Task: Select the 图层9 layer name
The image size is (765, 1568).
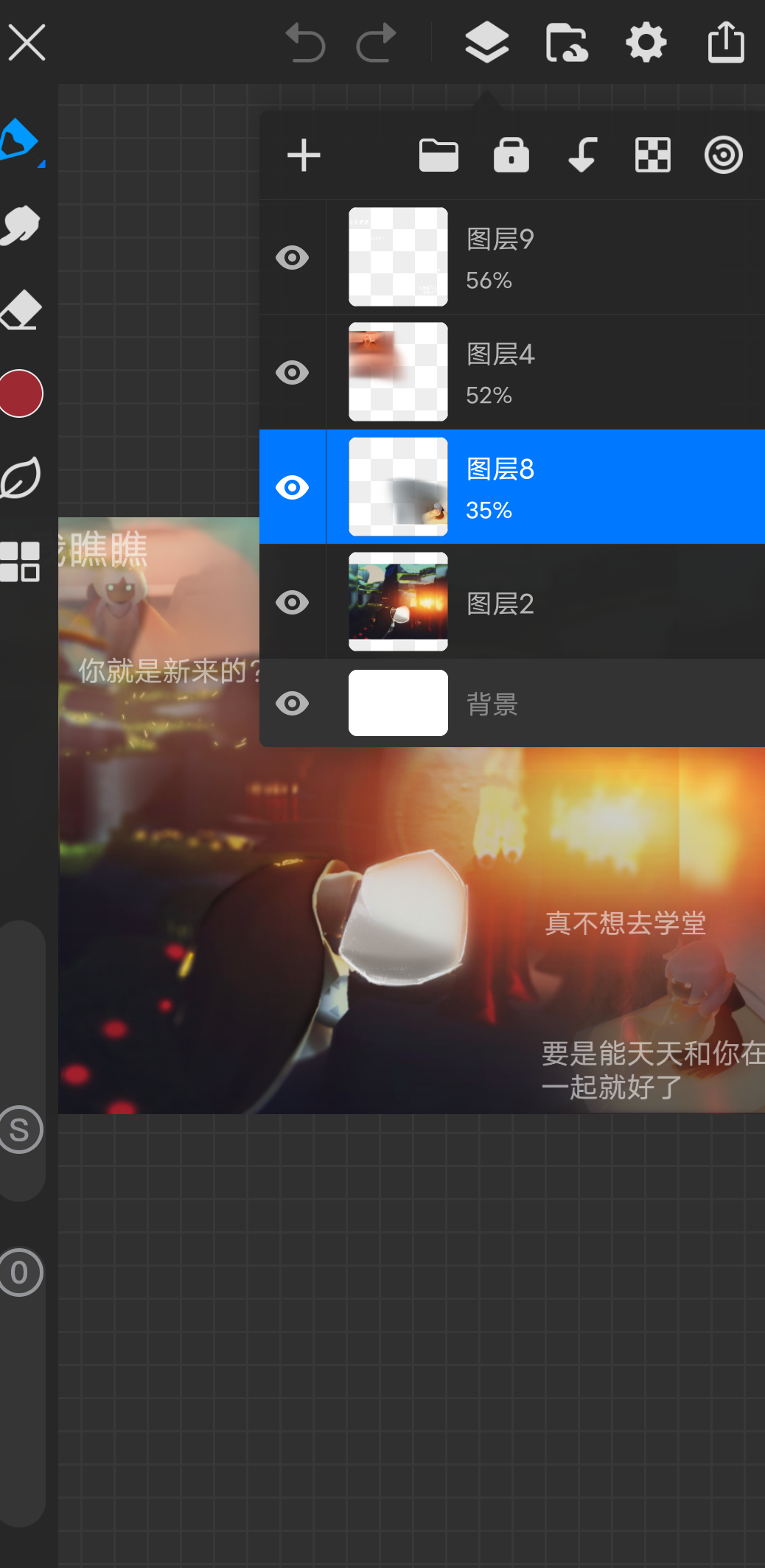Action: click(500, 239)
